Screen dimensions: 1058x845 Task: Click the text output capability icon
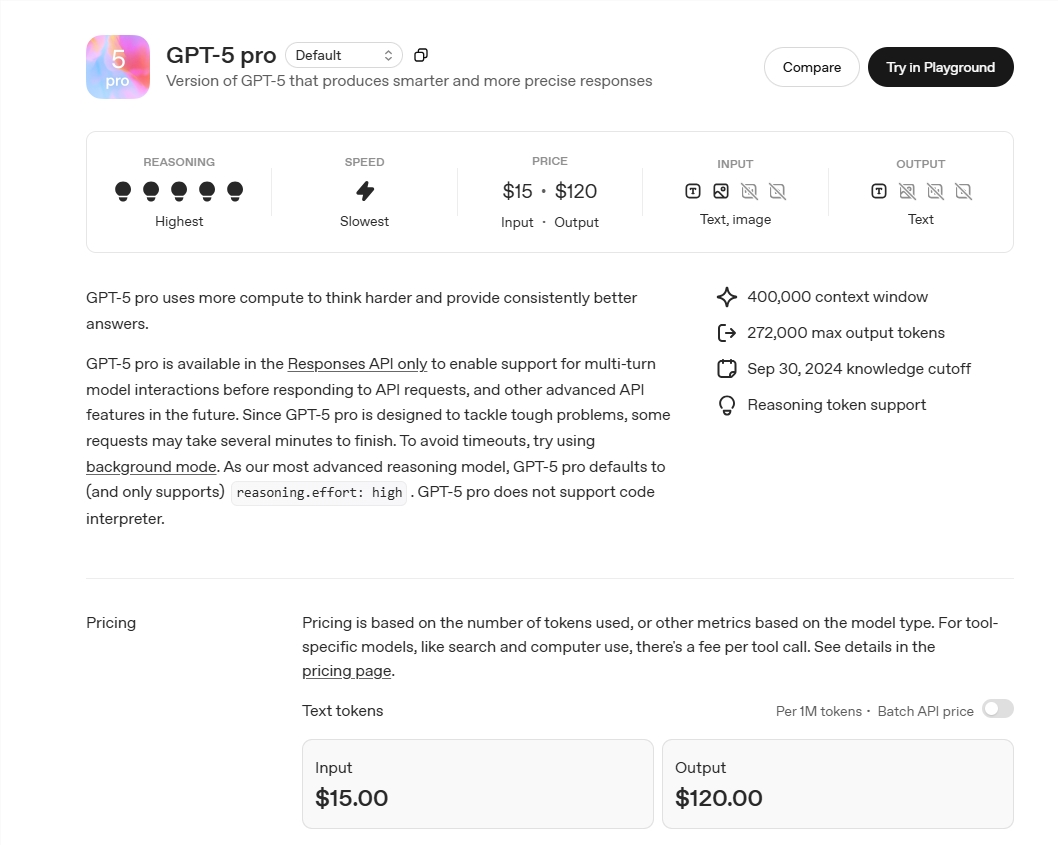[x=879, y=190]
